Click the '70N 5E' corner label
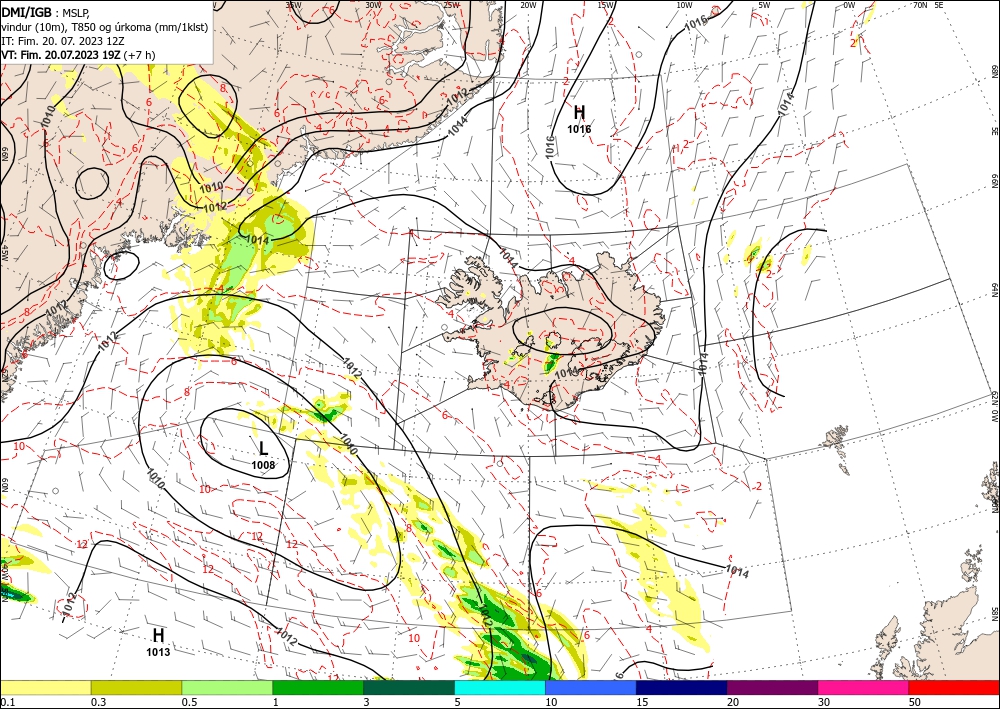This screenshot has width=1000, height=709. pyautogui.click(x=928, y=5)
